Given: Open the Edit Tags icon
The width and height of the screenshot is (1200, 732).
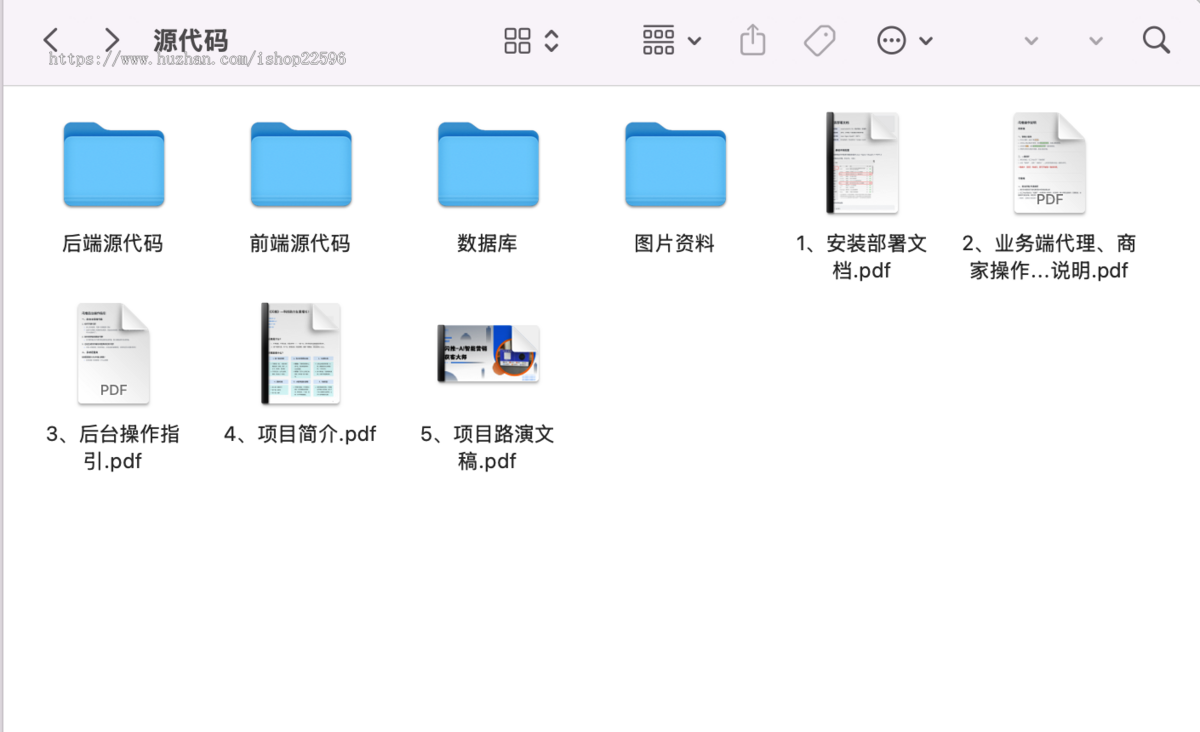Looking at the screenshot, I should pos(820,41).
